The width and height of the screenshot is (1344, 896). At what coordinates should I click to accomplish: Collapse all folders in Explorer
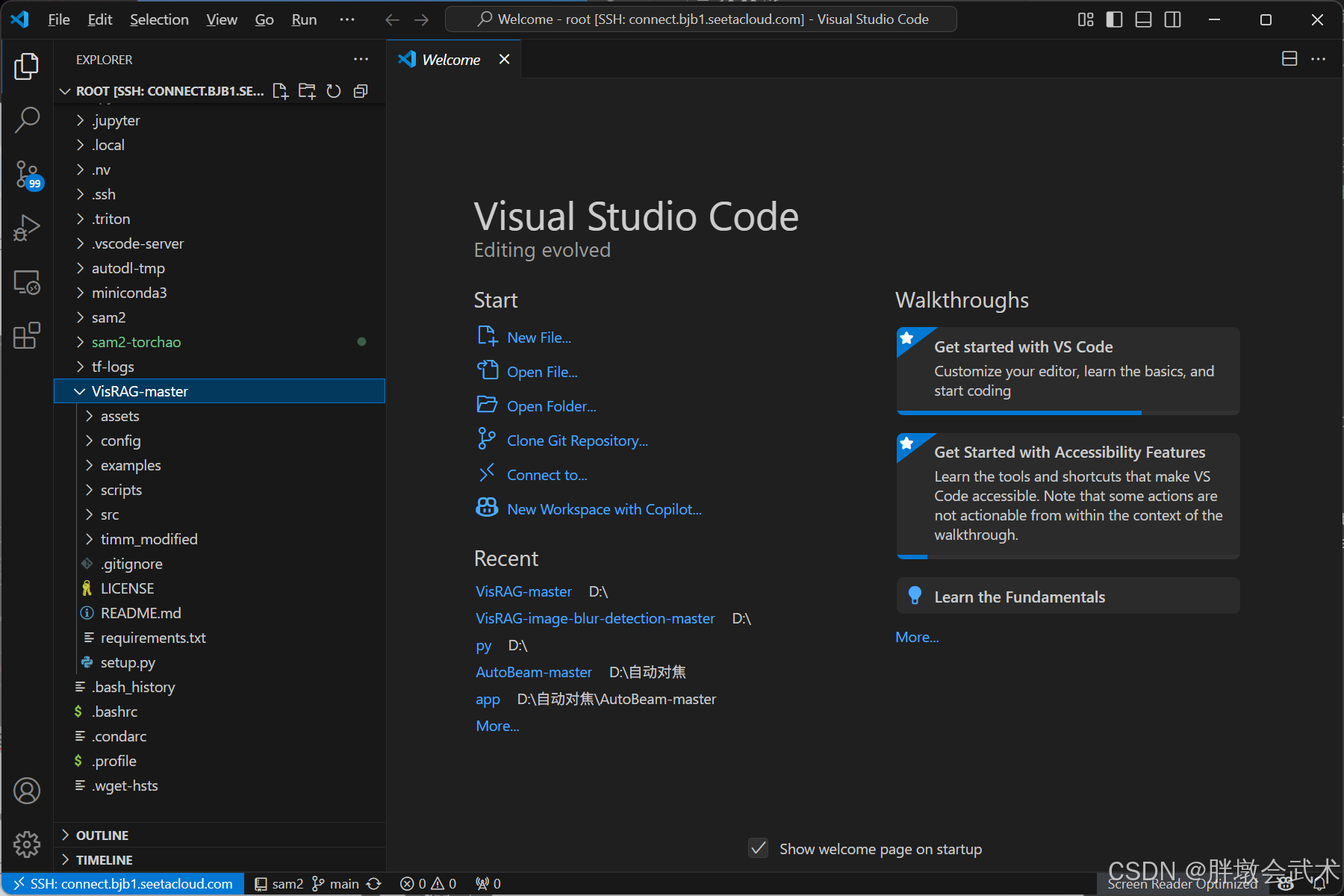pyautogui.click(x=361, y=91)
